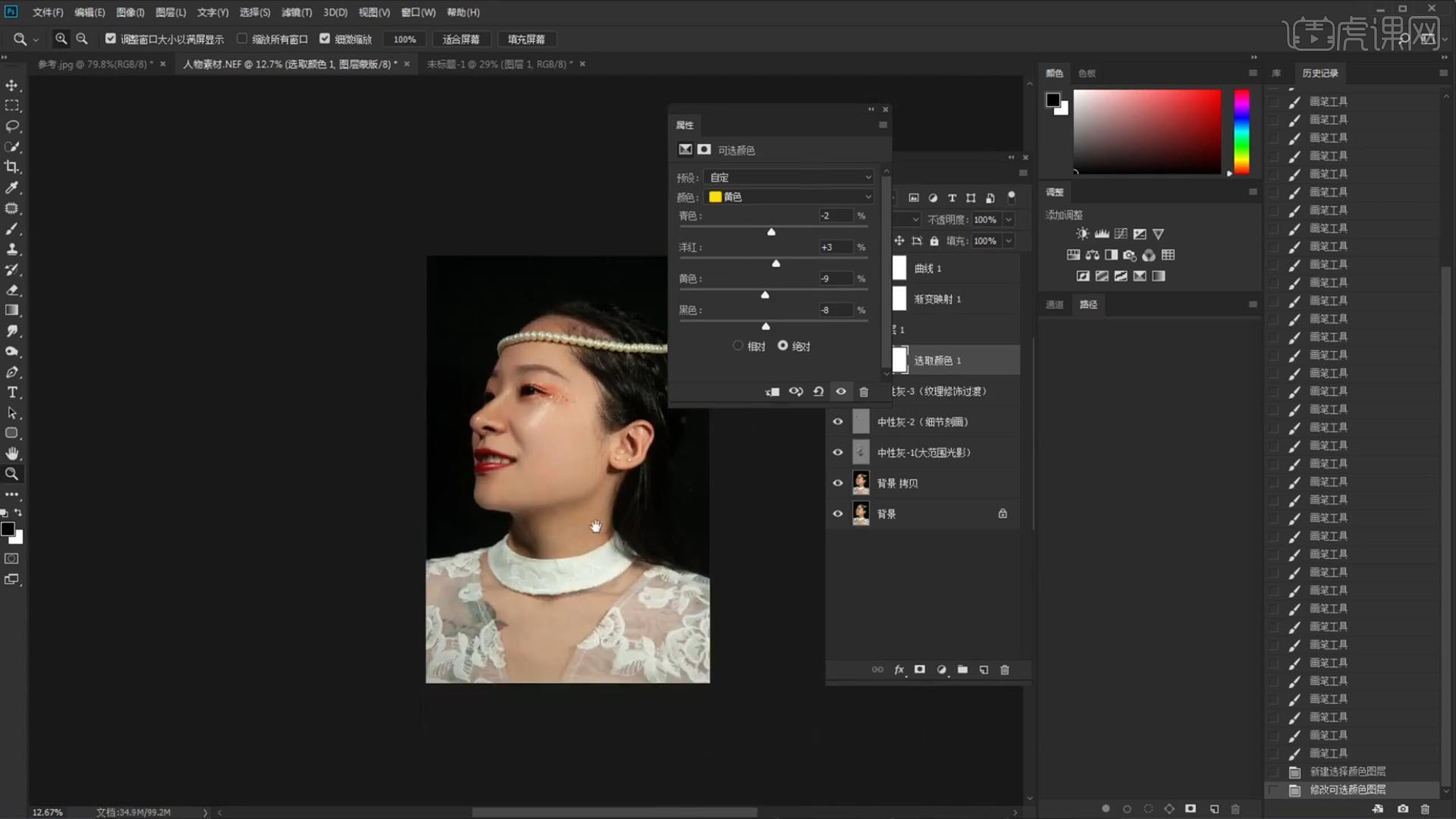Select the Horizontal Type tool
Viewport: 1456px width, 819px height.
[x=12, y=393]
